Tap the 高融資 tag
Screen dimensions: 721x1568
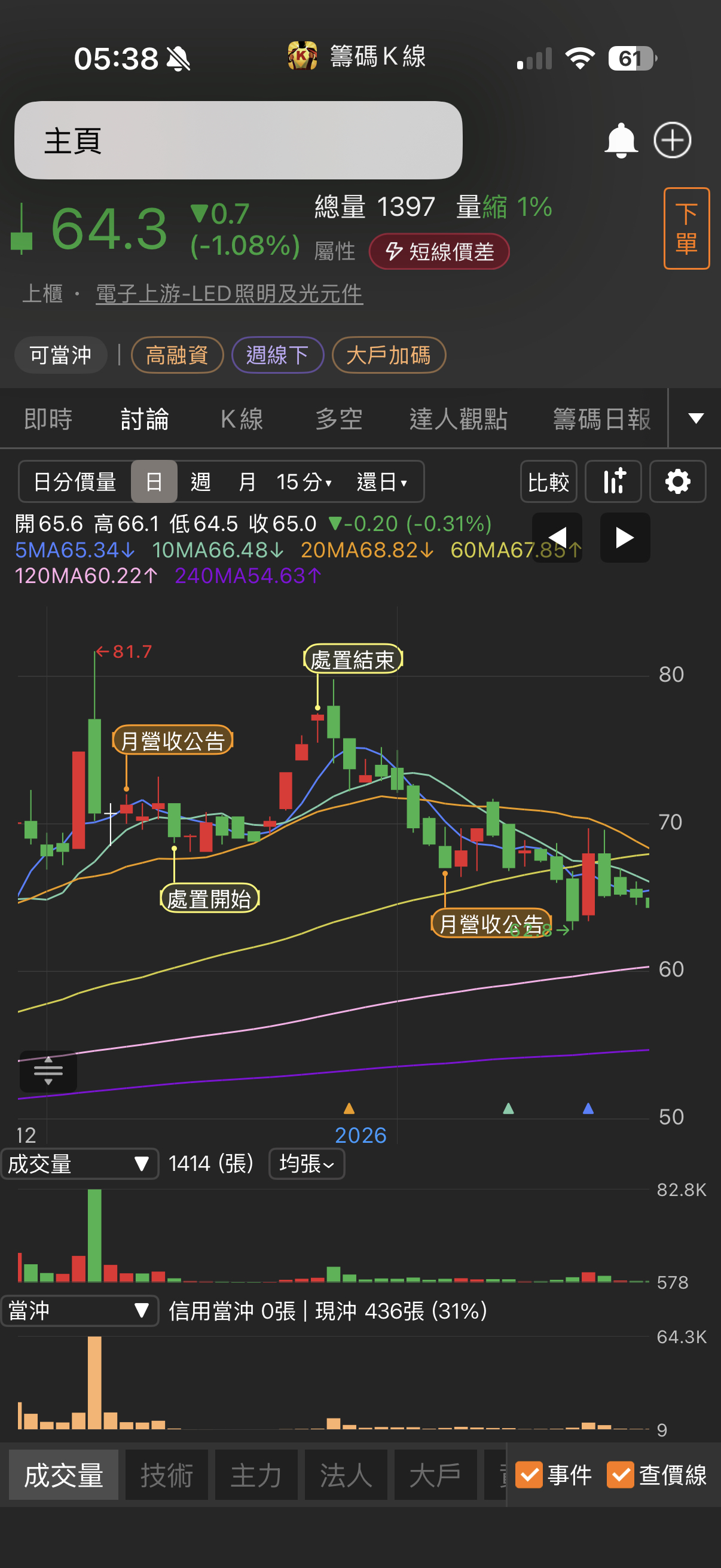(177, 355)
